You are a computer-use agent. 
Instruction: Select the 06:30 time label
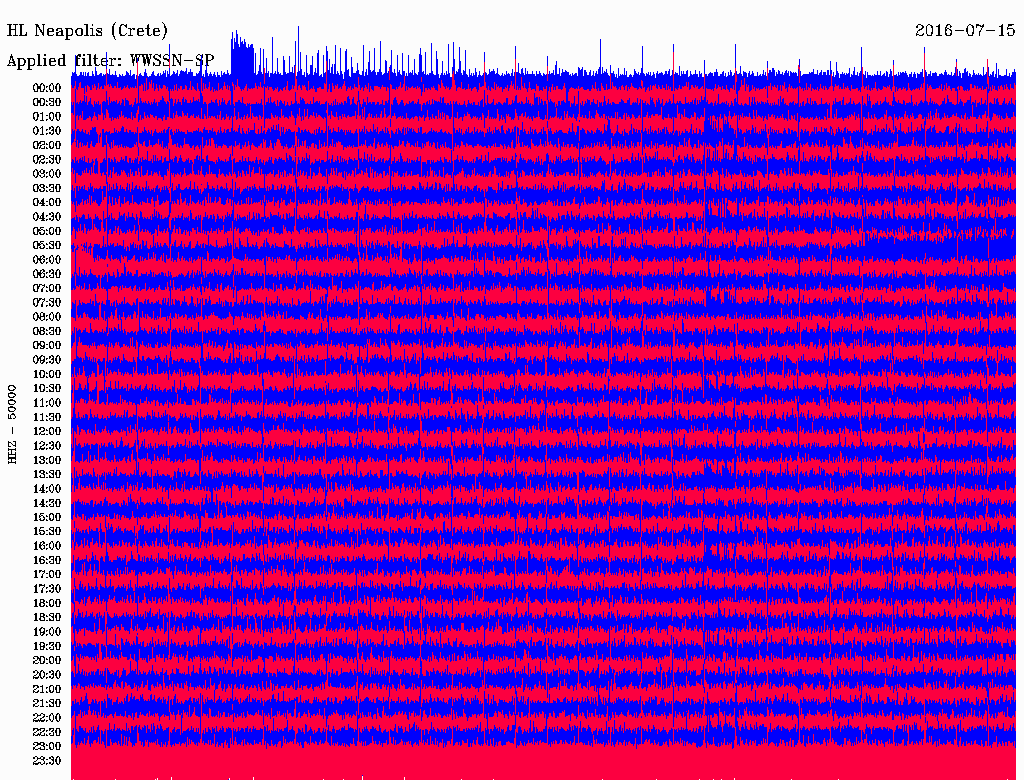(x=47, y=274)
